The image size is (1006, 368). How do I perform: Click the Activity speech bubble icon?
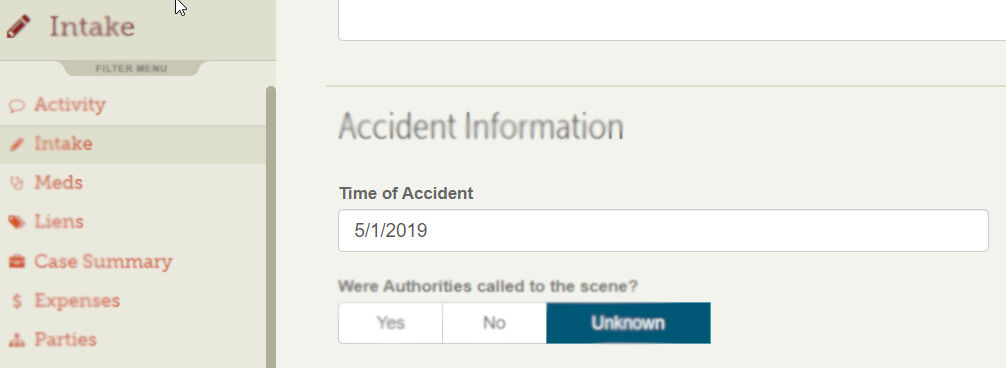point(17,106)
